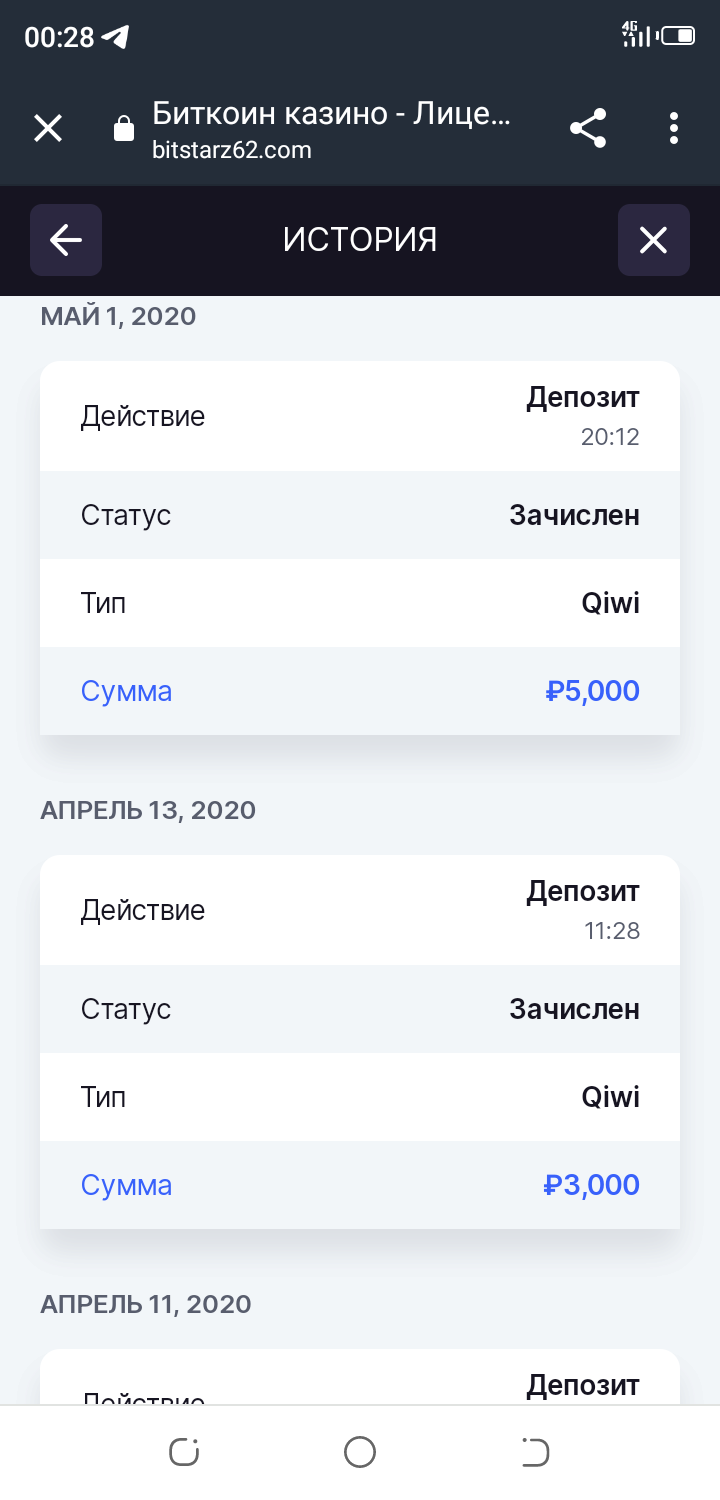Select the Май 1, 2020 date heading

[x=118, y=317]
